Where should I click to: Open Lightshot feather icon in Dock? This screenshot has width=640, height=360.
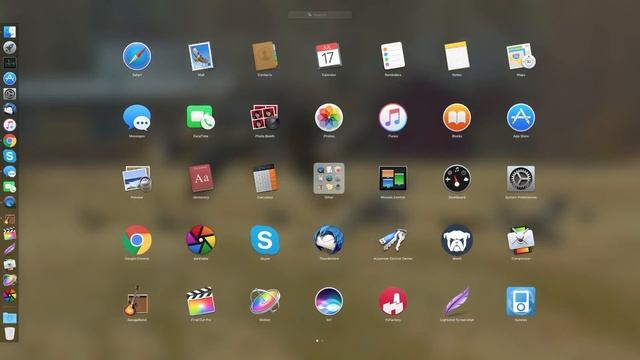coord(9,249)
